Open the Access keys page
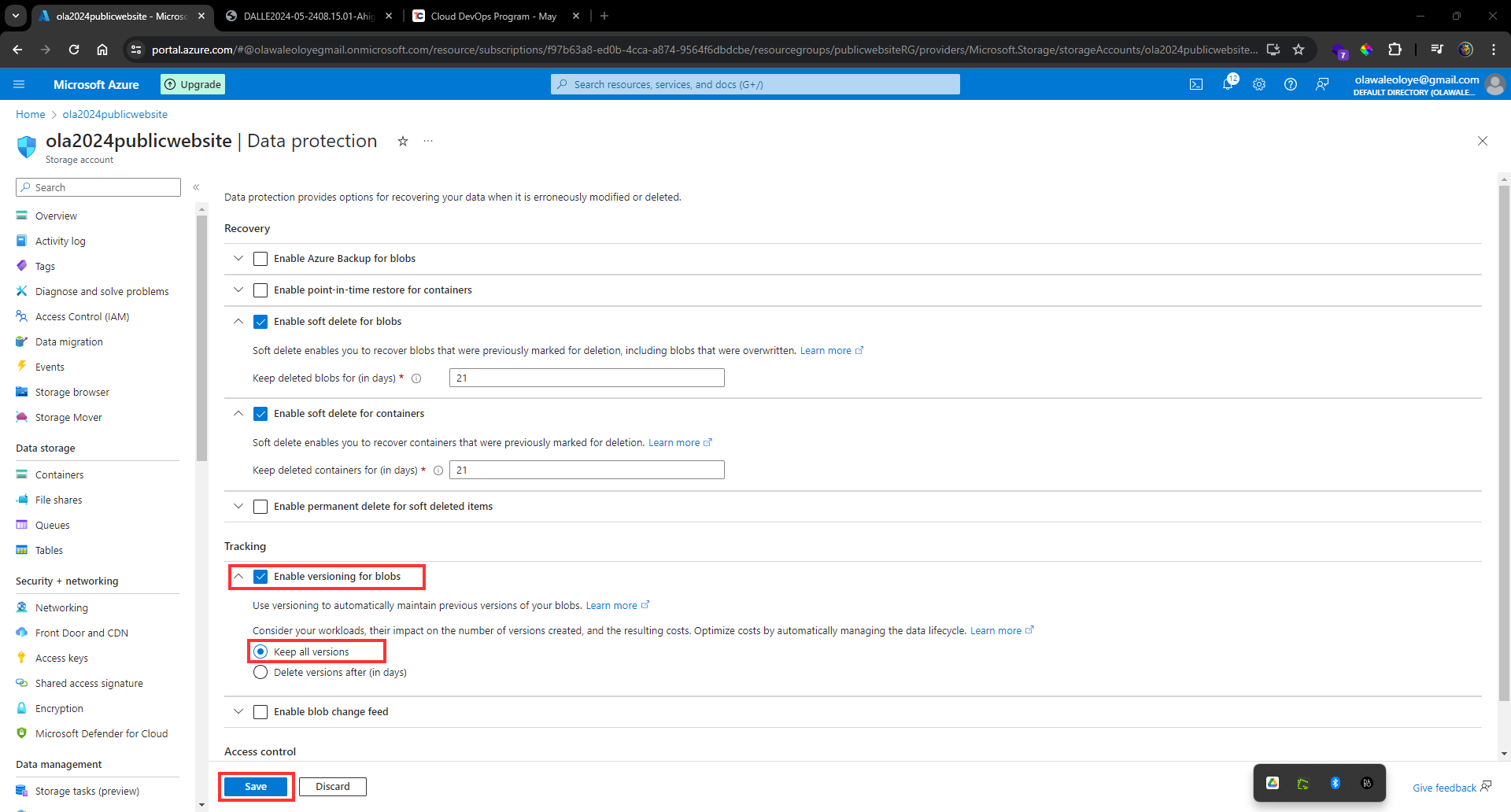1511x812 pixels. [61, 657]
